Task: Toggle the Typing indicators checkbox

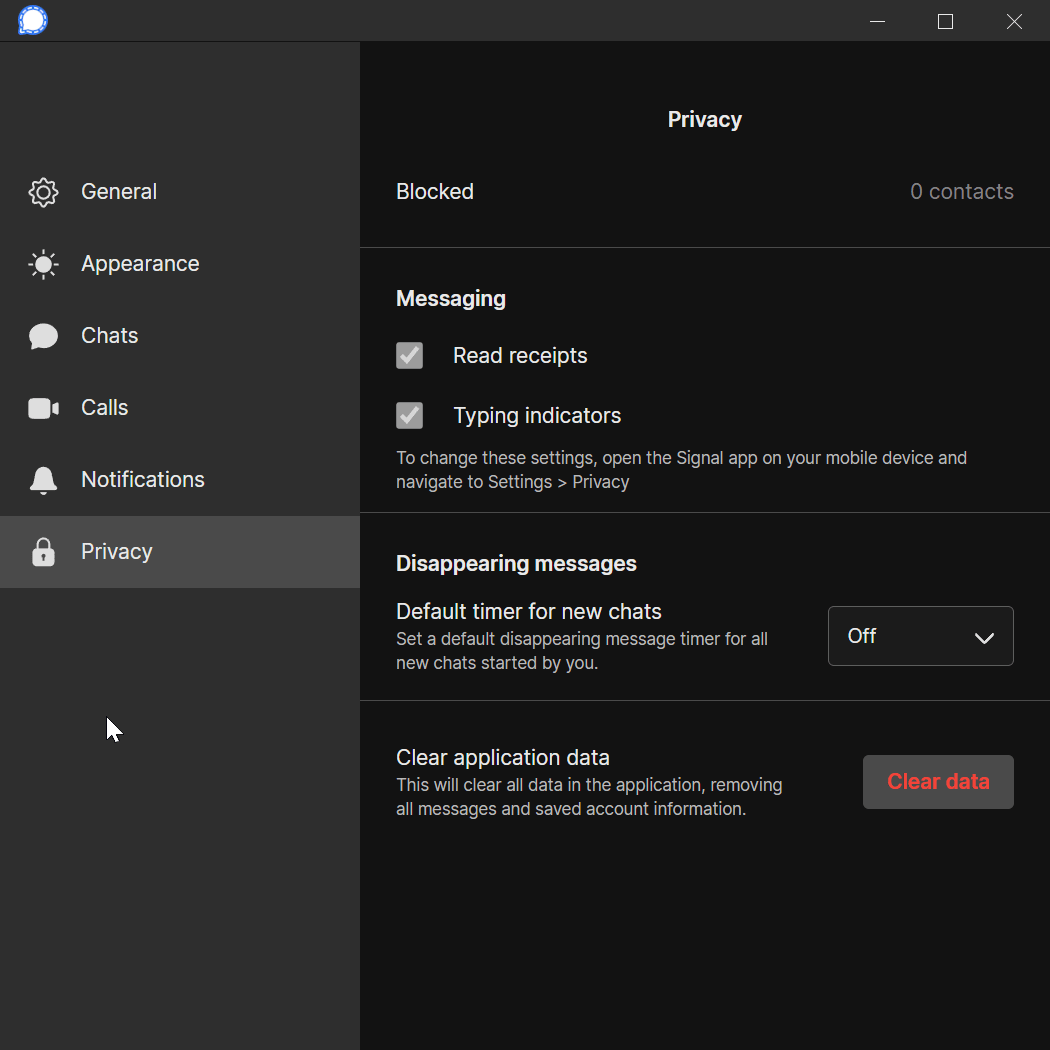Action: click(x=409, y=415)
